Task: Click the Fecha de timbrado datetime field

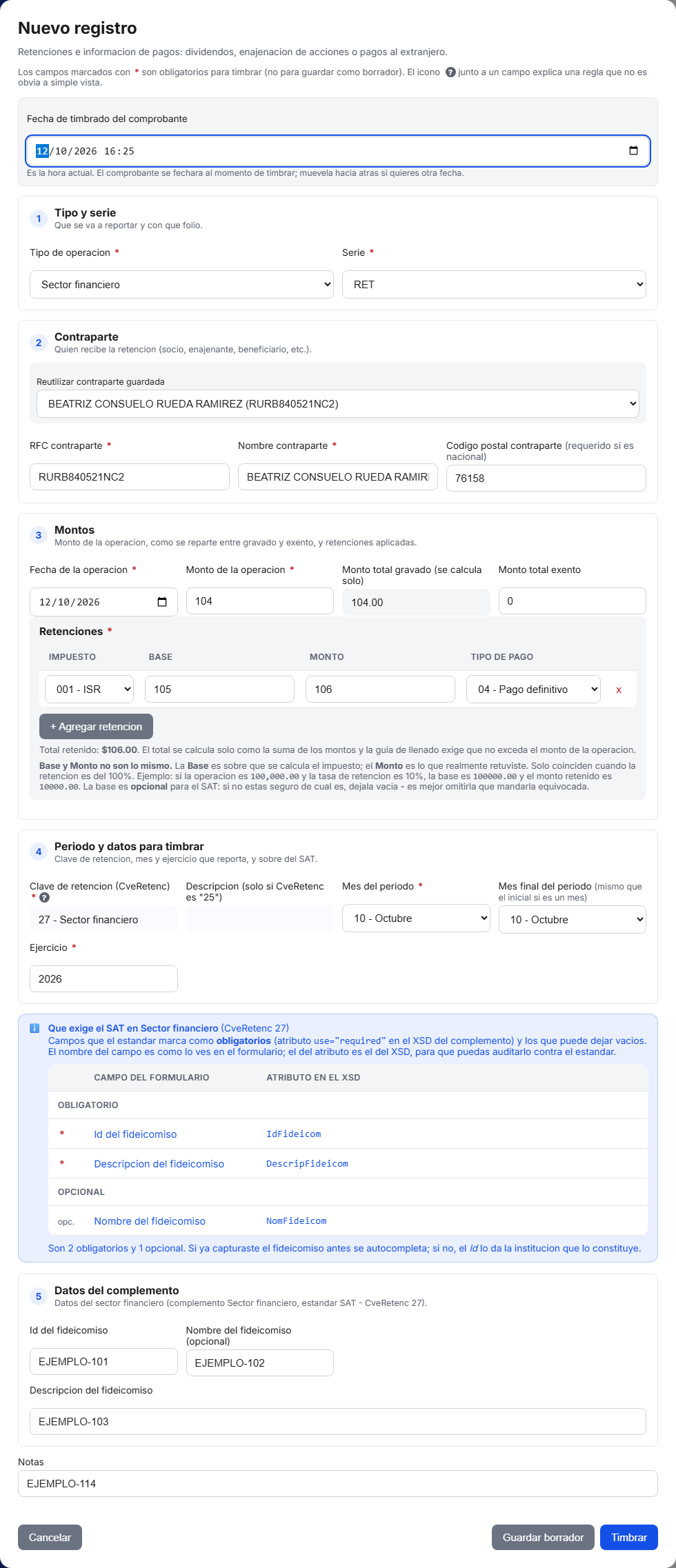Action: [338, 151]
